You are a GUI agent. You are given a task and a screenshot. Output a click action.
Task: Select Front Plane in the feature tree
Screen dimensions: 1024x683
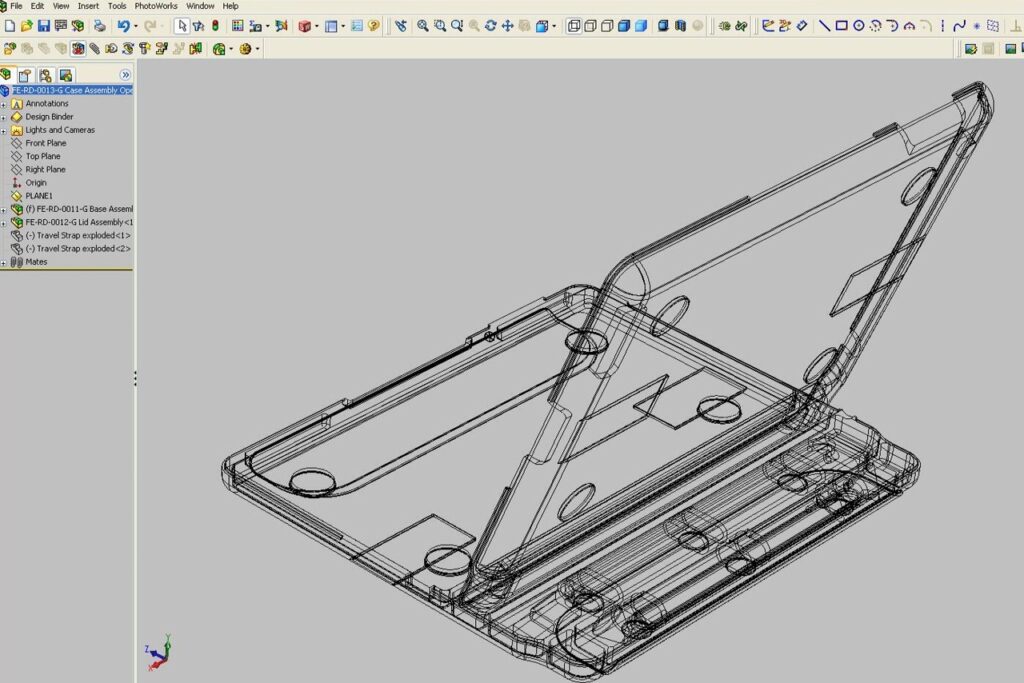click(45, 143)
